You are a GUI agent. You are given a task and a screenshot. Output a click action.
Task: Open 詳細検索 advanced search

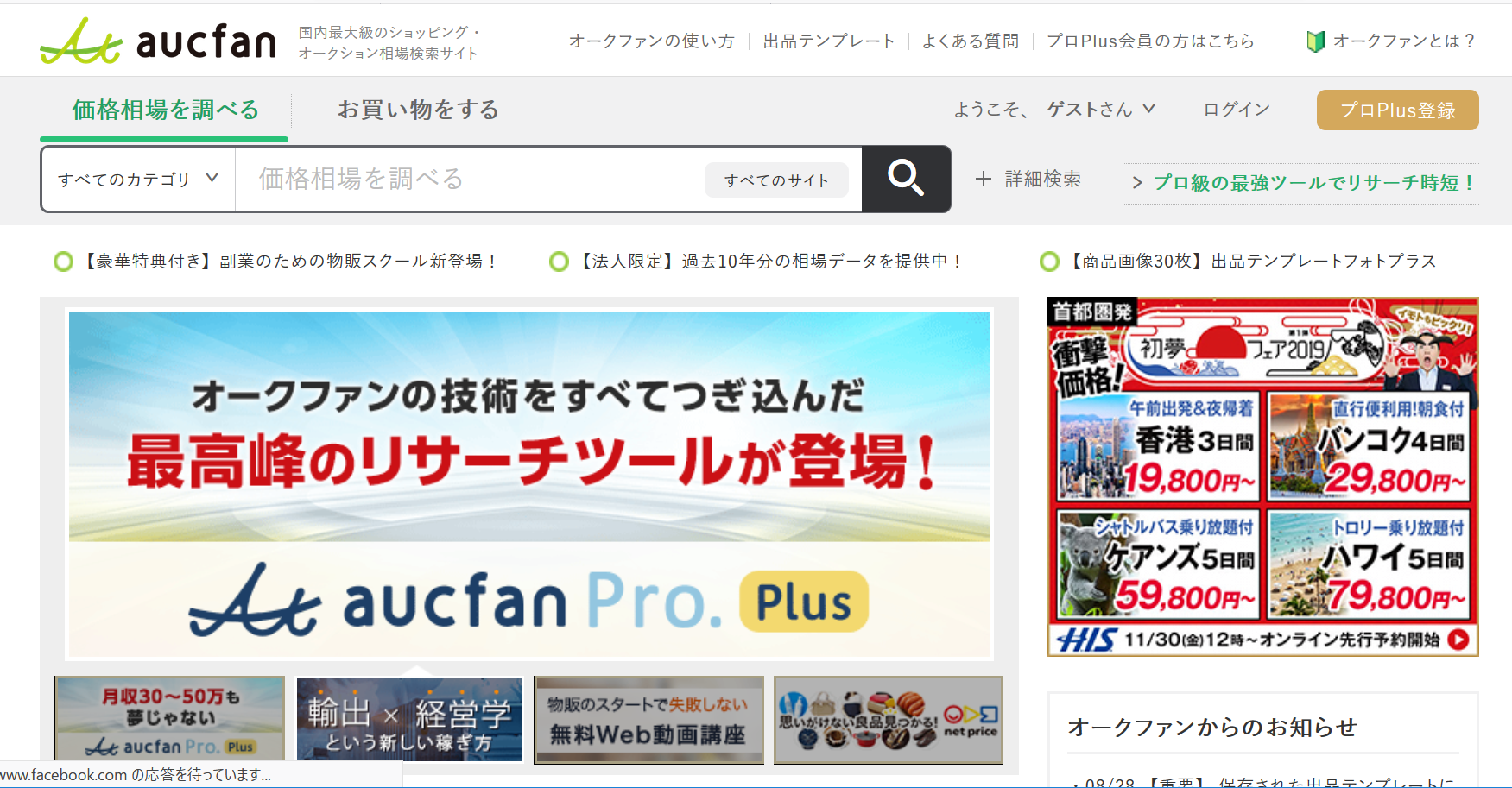tap(1042, 179)
